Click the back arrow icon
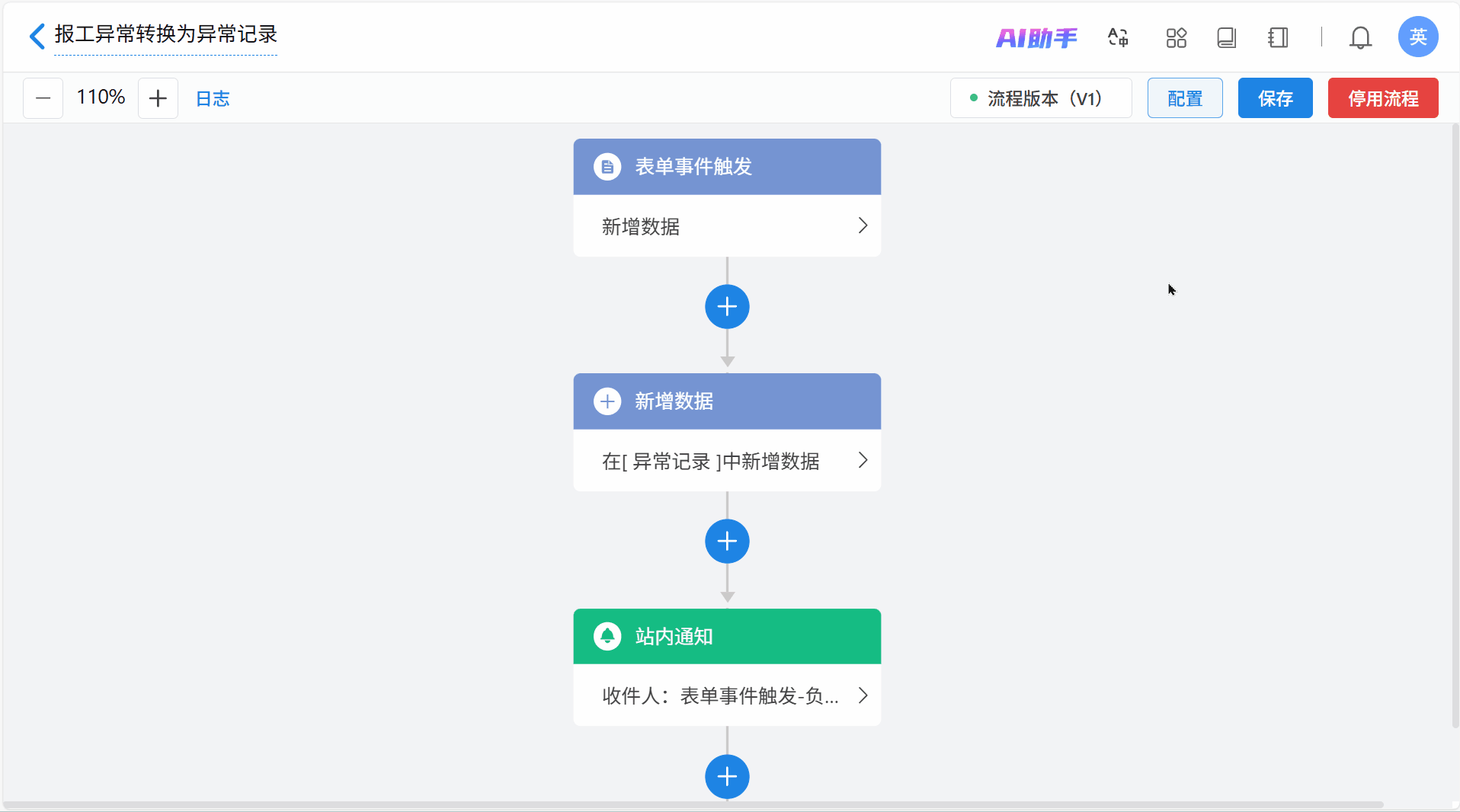Viewport: 1460px width, 812px height. tap(37, 36)
